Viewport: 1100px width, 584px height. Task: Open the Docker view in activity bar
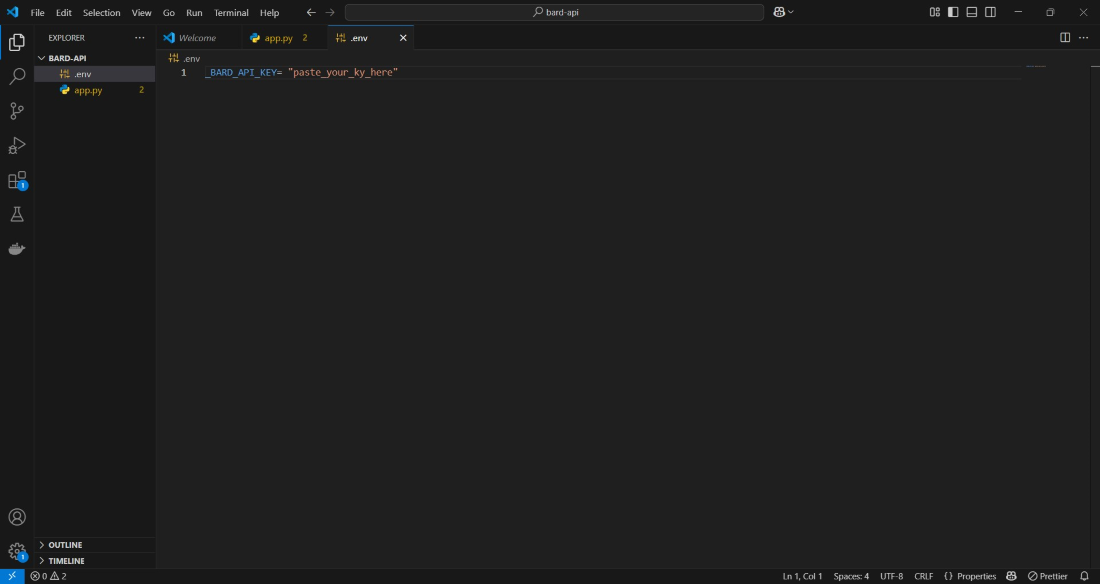(x=17, y=248)
